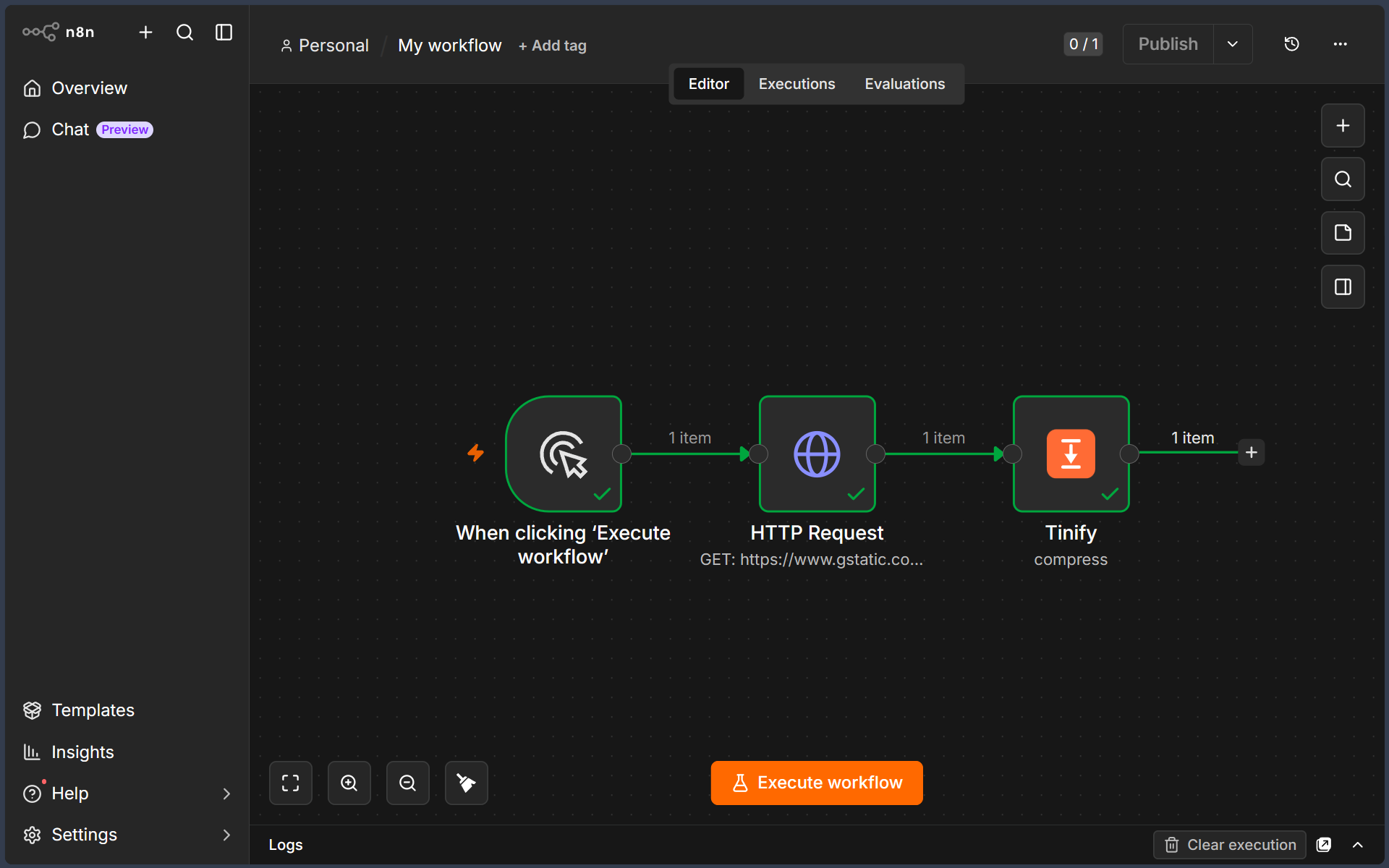
Task: Expand the Help submenu chevron
Action: tap(226, 793)
